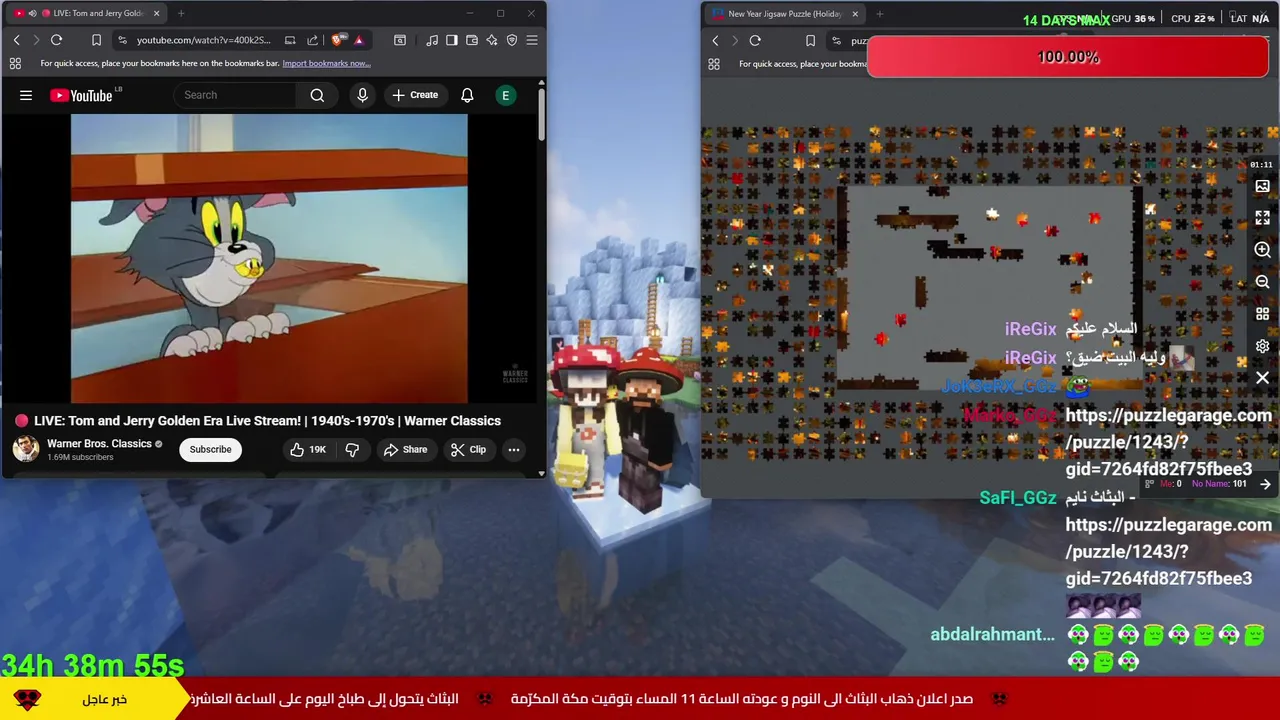Subscribe to Warner Bros. Classics
The width and height of the screenshot is (1280, 720).
point(210,449)
